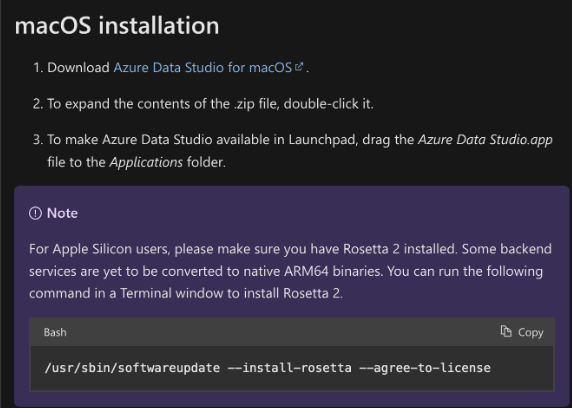The height and width of the screenshot is (408, 572).
Task: Click the italic Applications folder text
Action: [146, 162]
